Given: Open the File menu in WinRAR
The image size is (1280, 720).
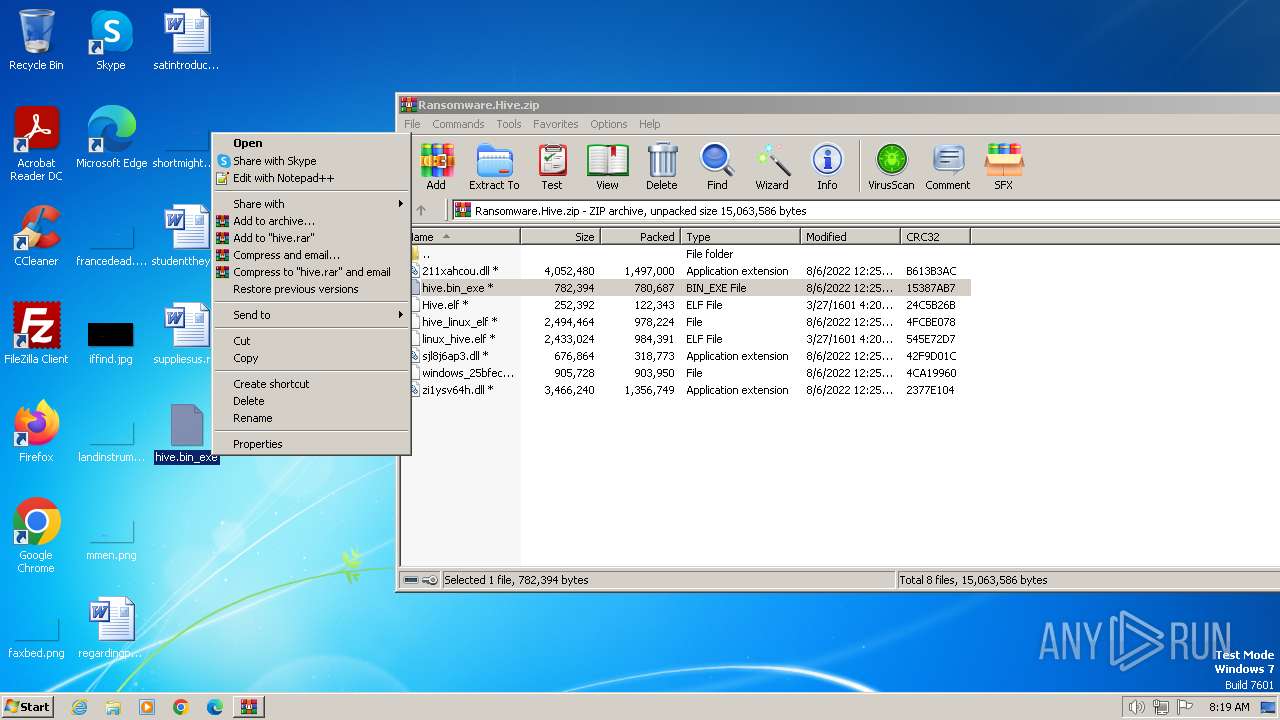Looking at the screenshot, I should pos(412,124).
